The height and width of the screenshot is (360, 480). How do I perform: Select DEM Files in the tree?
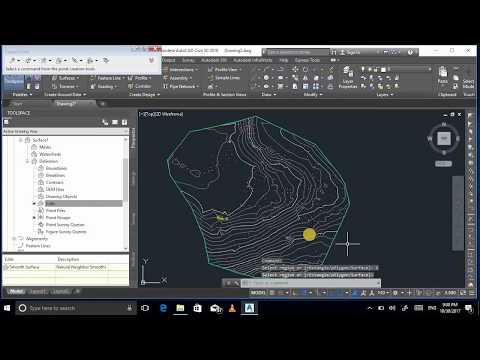point(55,189)
